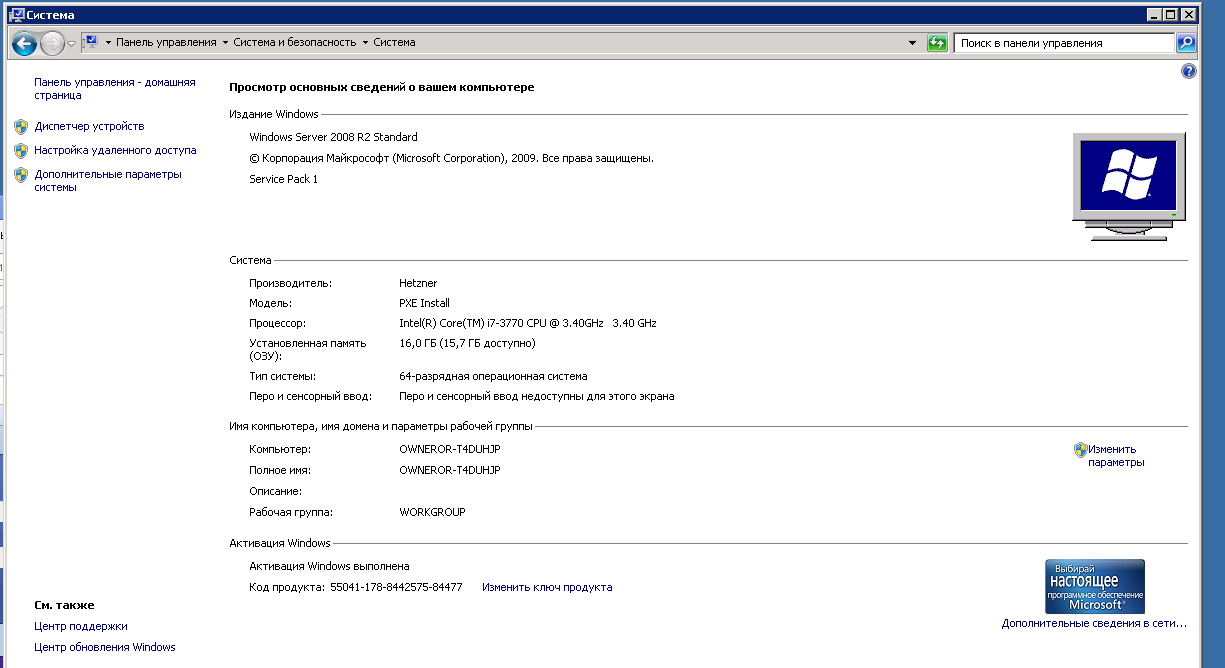The height and width of the screenshot is (668, 1225).
Task: Click the search field Поиск в панели управления
Action: pos(1064,43)
